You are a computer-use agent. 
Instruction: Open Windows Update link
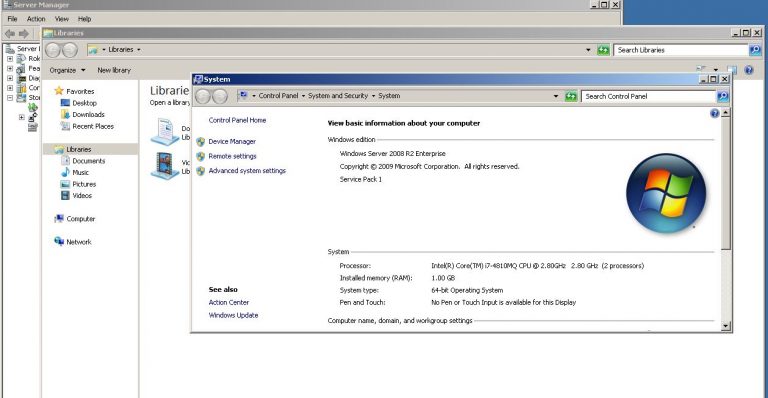233,315
